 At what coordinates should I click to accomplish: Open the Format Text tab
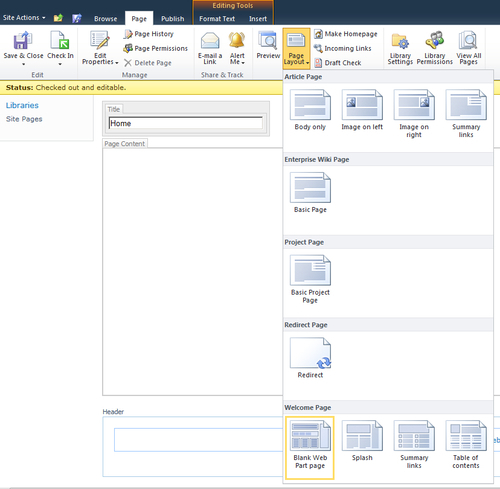pos(217,19)
